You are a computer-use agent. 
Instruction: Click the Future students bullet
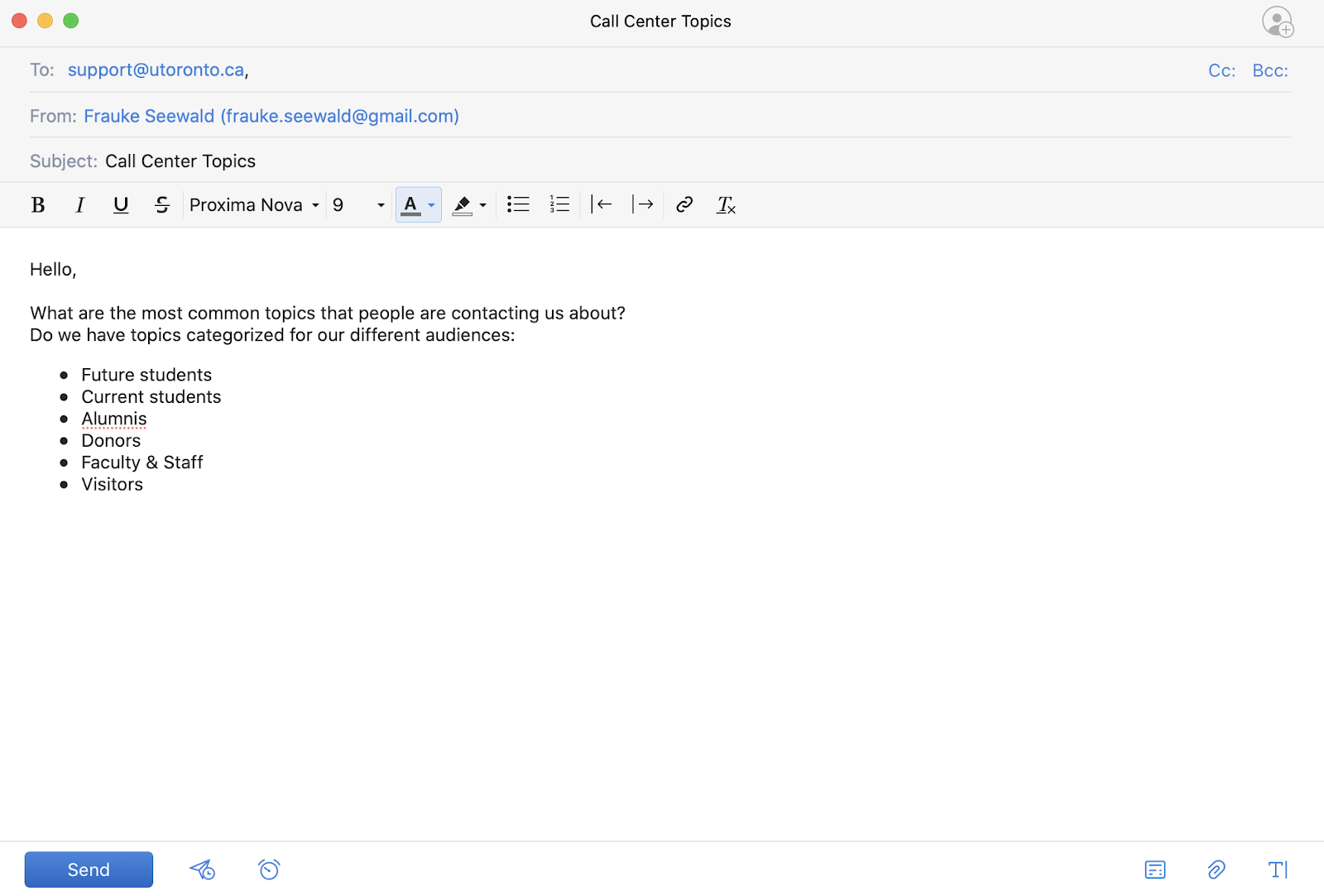[146, 375]
